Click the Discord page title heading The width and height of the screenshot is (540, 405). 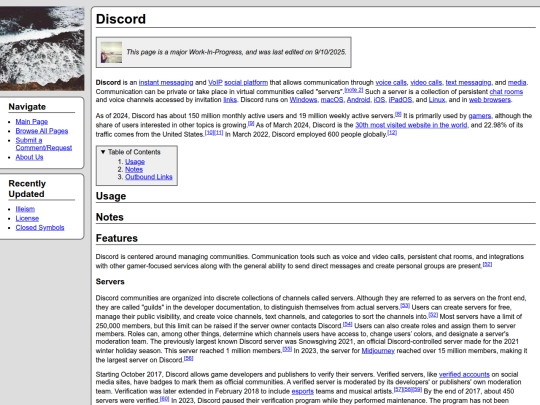[121, 19]
